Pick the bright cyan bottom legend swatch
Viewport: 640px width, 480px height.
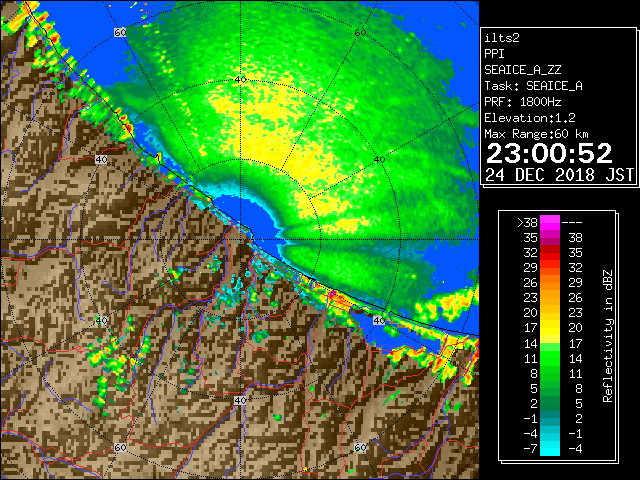(549, 448)
